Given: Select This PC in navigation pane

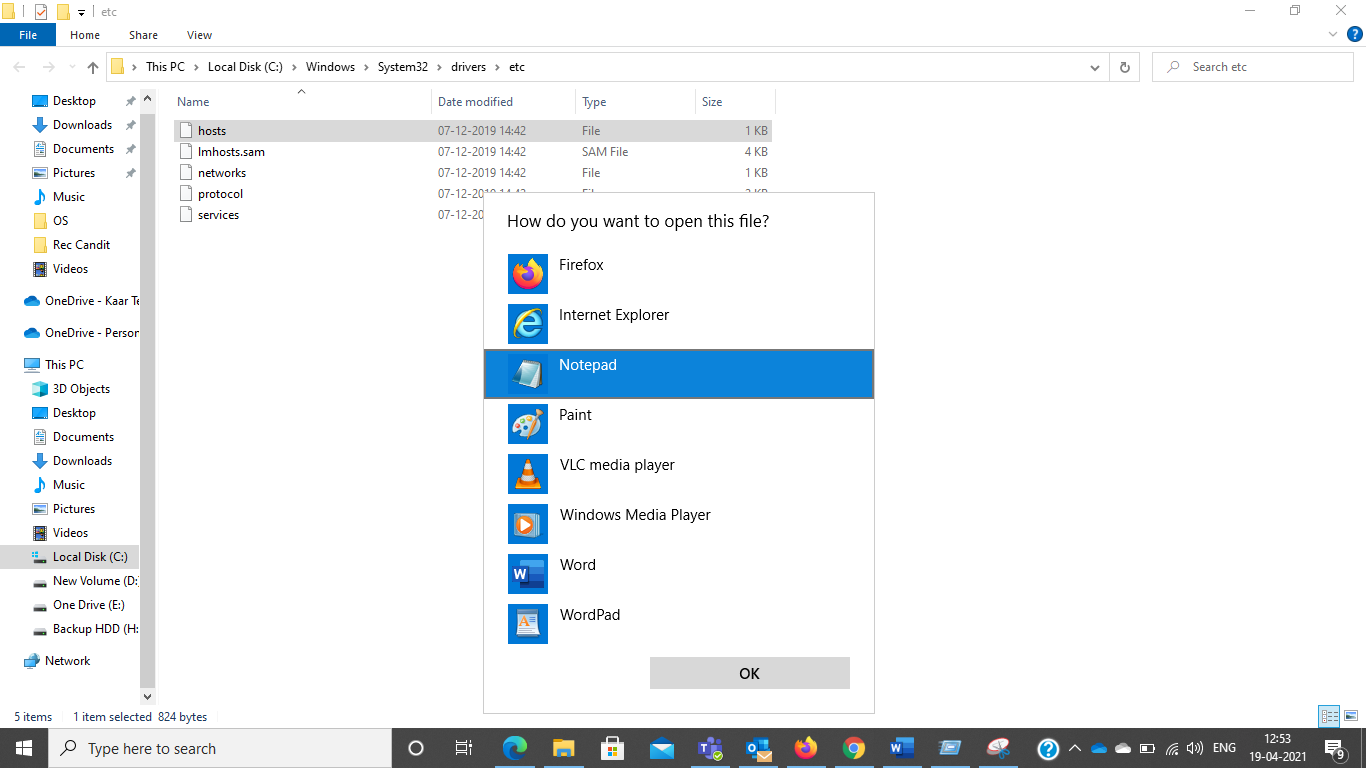Looking at the screenshot, I should pyautogui.click(x=64, y=365).
